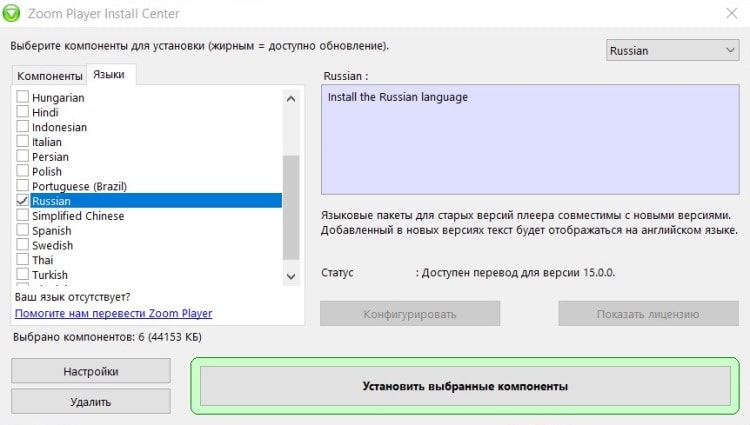Switch to the Компоненты tab
750x425 pixels.
click(50, 76)
